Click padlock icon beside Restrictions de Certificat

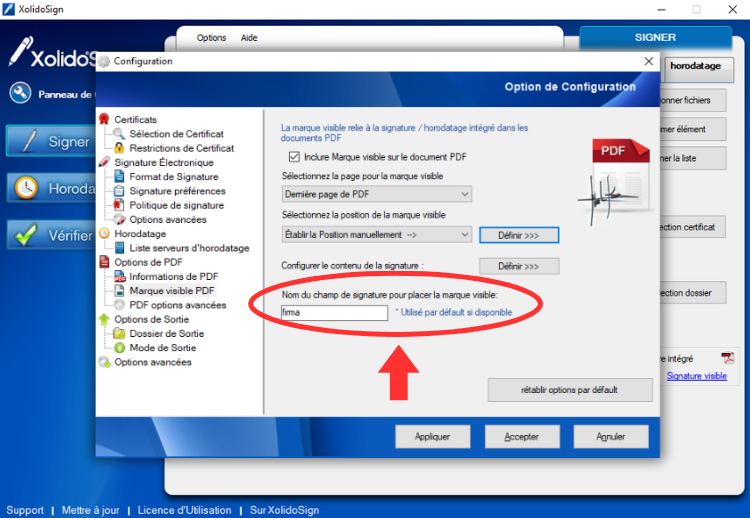click(119, 148)
